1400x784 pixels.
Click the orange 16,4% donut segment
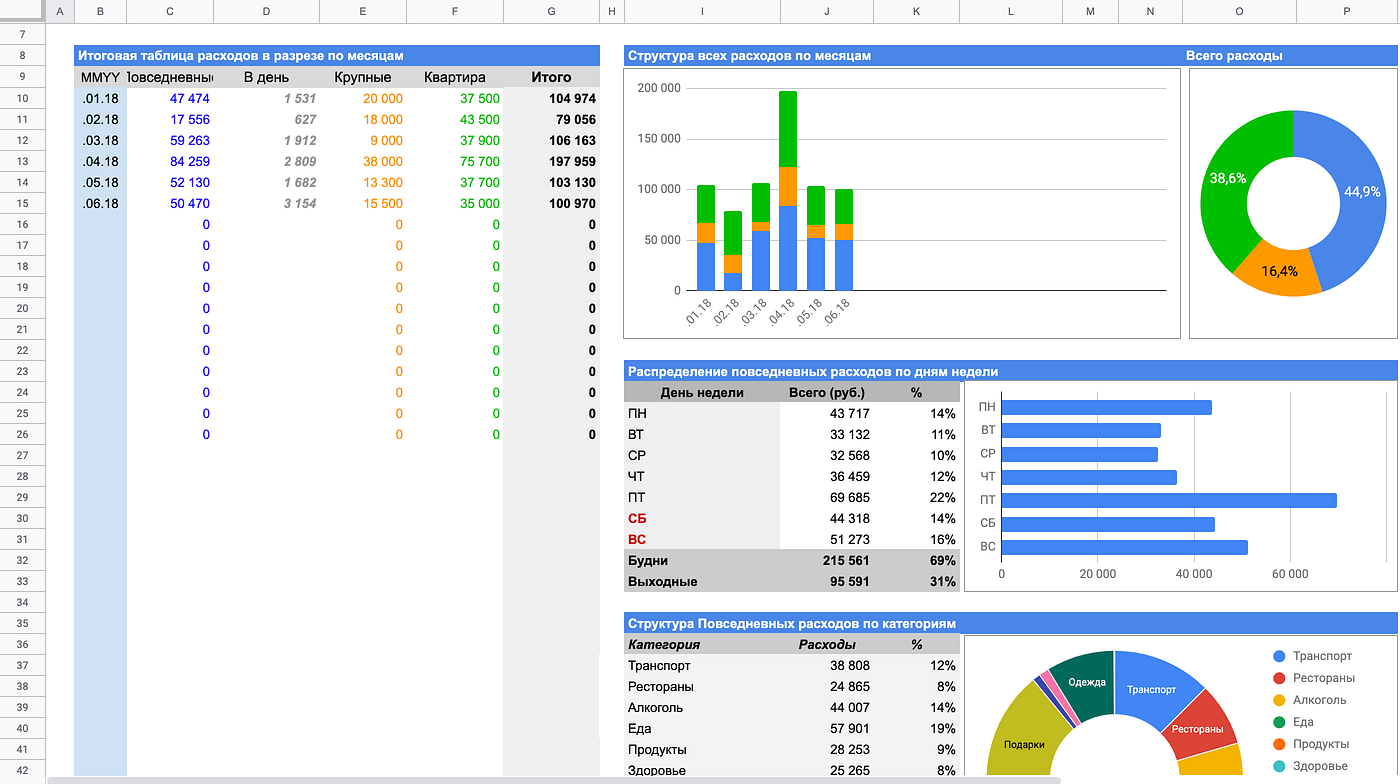1278,270
